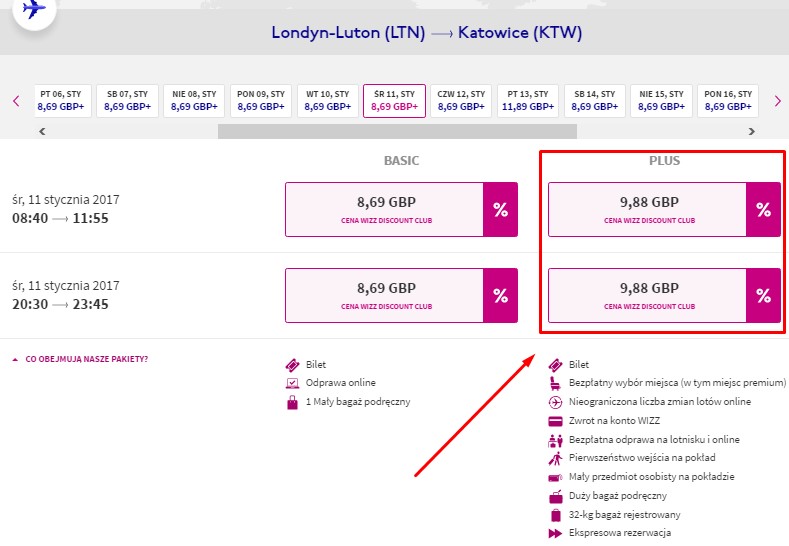Select the PT 06, STY date tab

pos(63,101)
